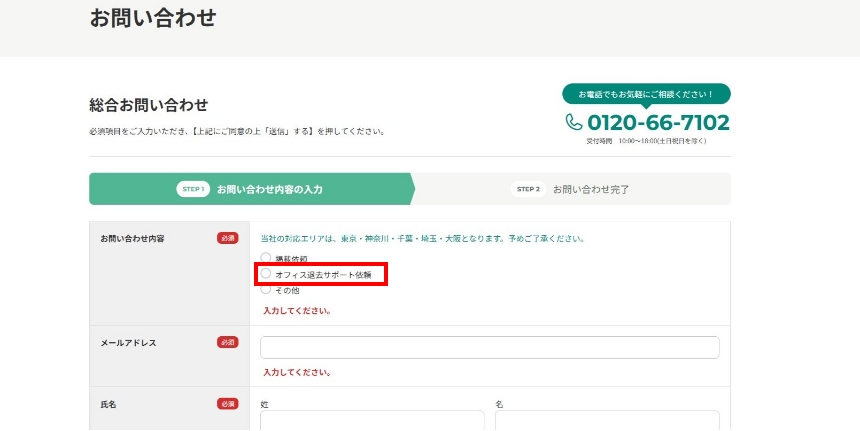Viewport: 860px width, 431px height.
Task: Click the STEP 1 badge
Action: tap(192, 189)
